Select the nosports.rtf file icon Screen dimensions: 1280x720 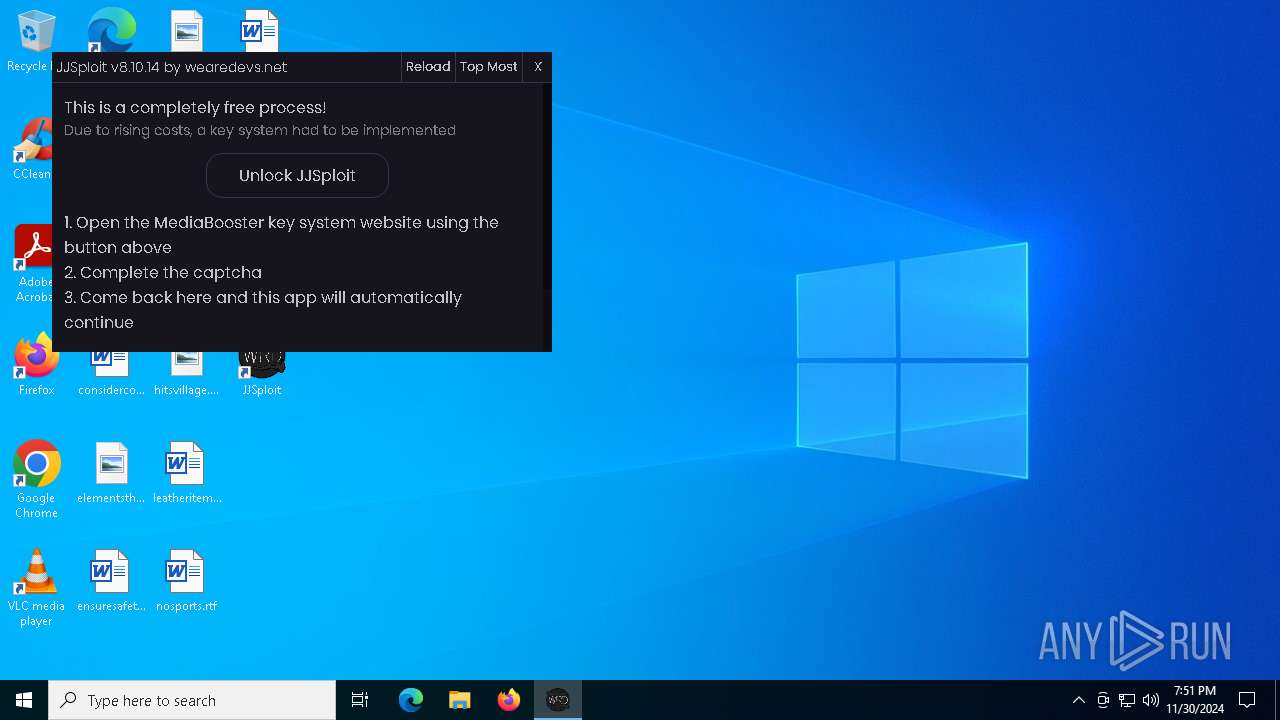(186, 581)
